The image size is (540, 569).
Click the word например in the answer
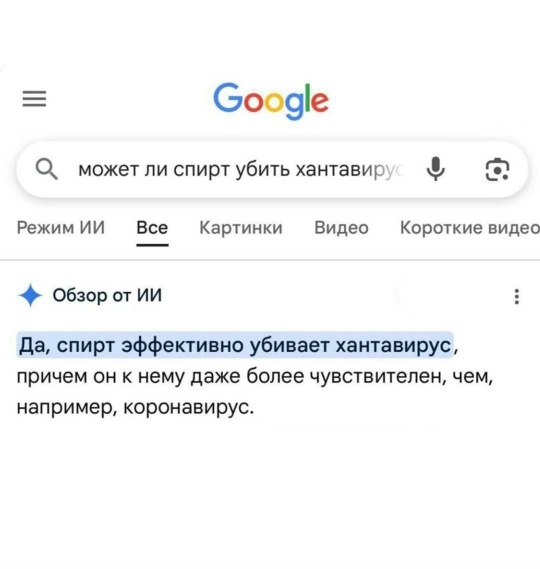[x=67, y=408]
